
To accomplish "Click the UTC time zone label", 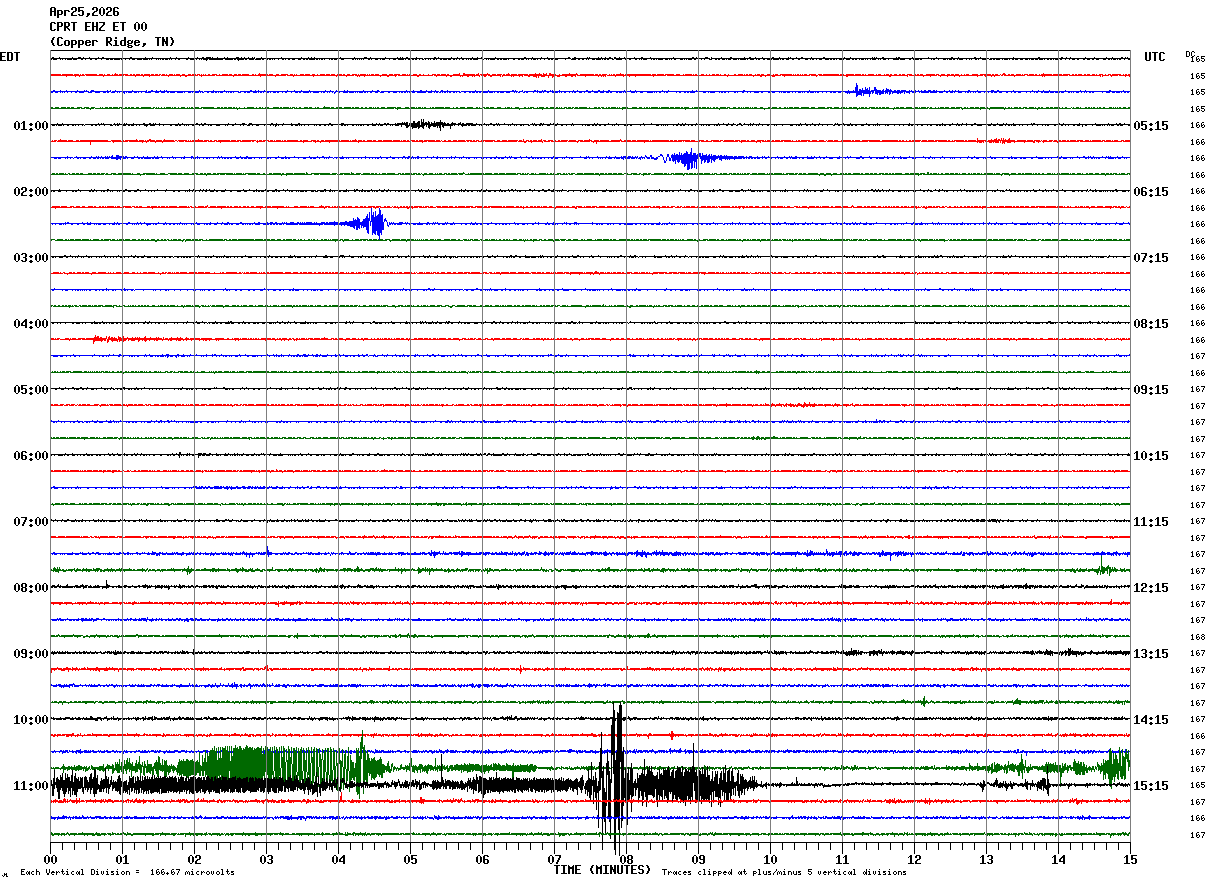I will point(1154,57).
